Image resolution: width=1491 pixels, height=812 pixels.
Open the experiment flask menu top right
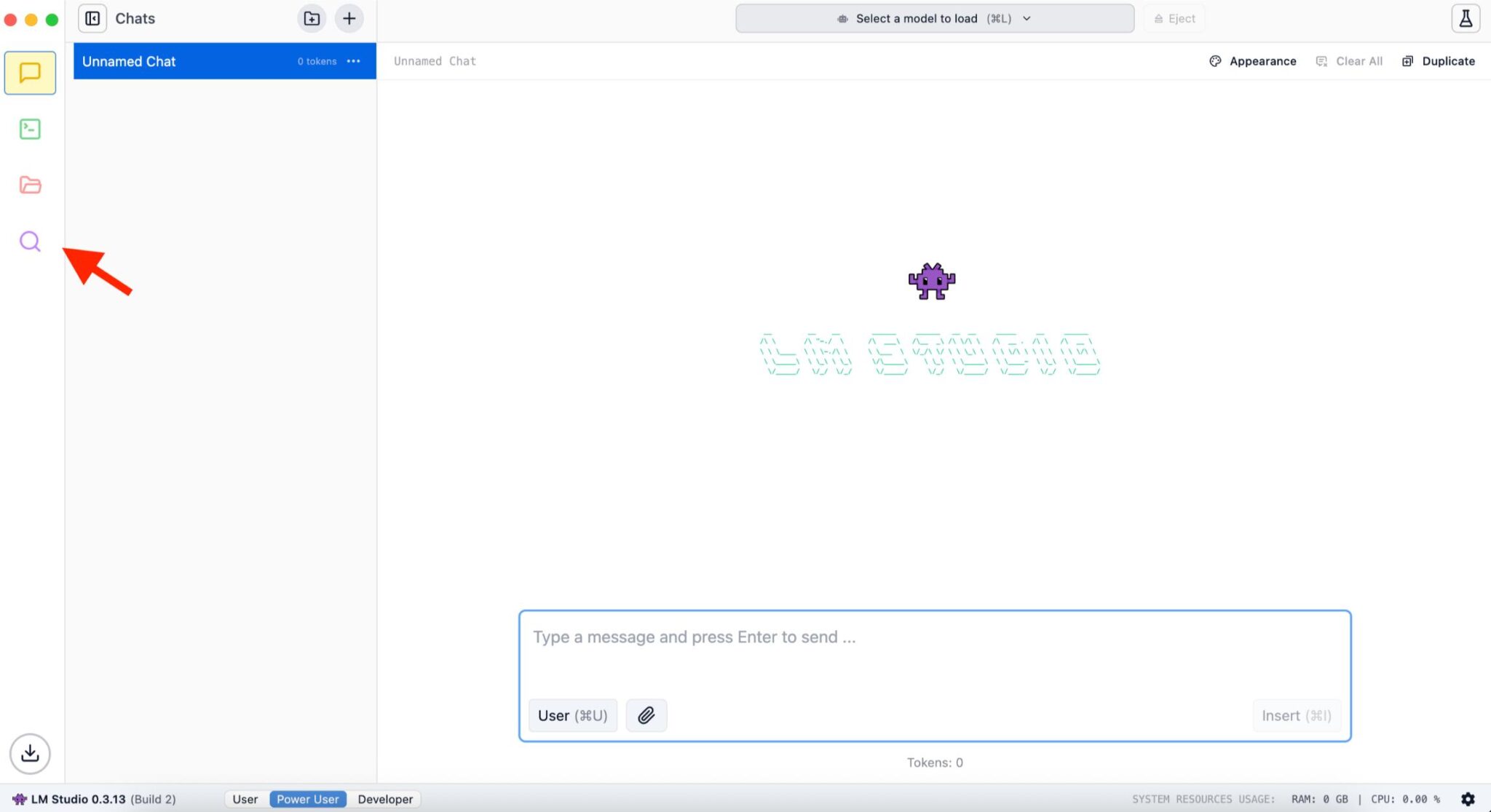1466,18
